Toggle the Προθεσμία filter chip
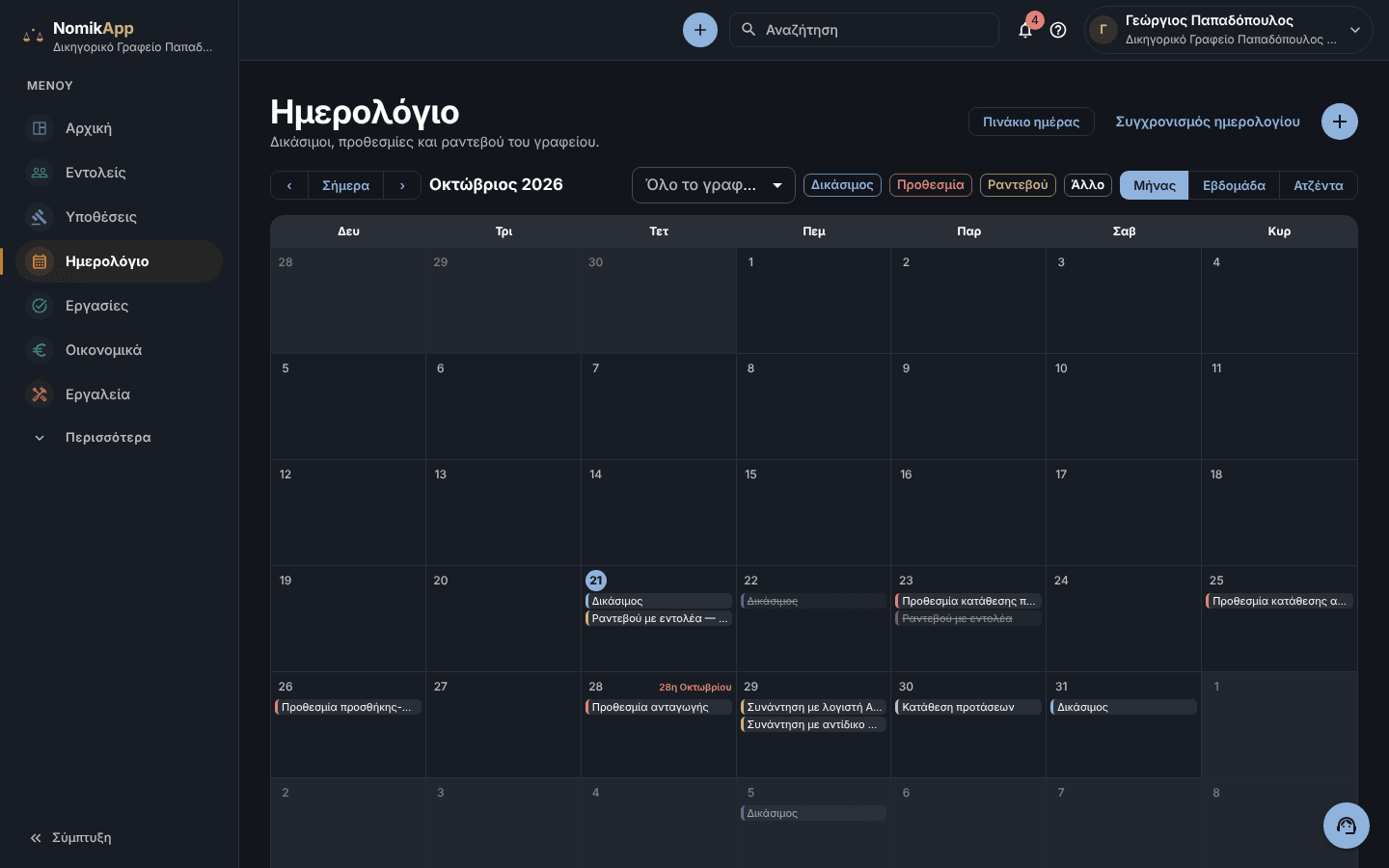Image resolution: width=1389 pixels, height=868 pixels. [x=931, y=185]
